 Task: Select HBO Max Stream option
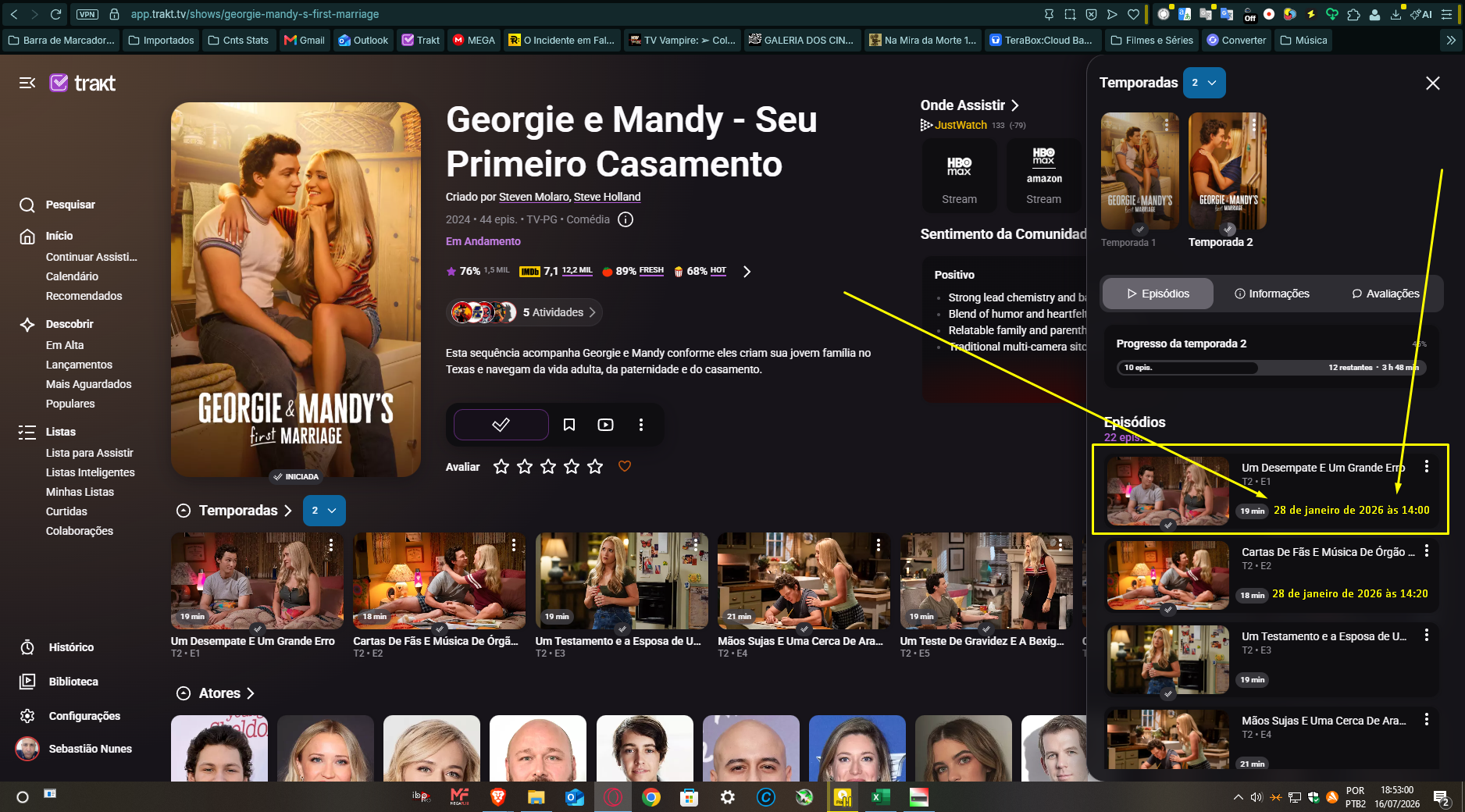point(959,176)
